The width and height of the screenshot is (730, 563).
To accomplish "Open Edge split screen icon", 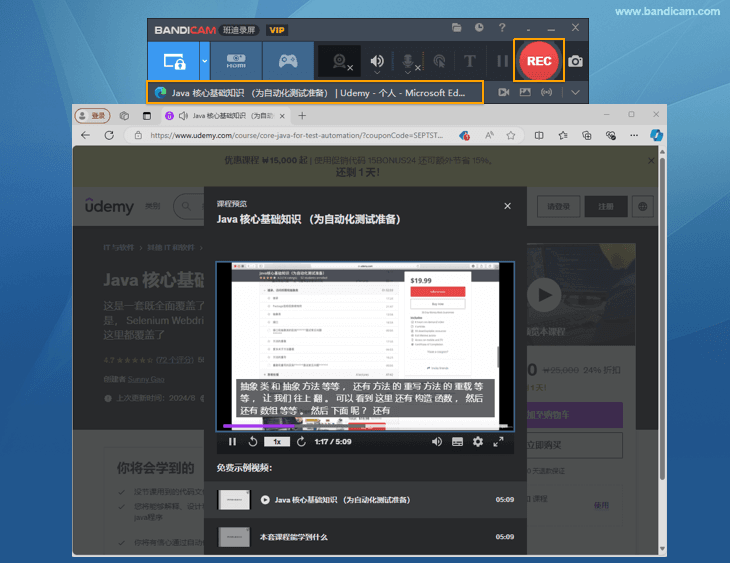I will pyautogui.click(x=539, y=135).
